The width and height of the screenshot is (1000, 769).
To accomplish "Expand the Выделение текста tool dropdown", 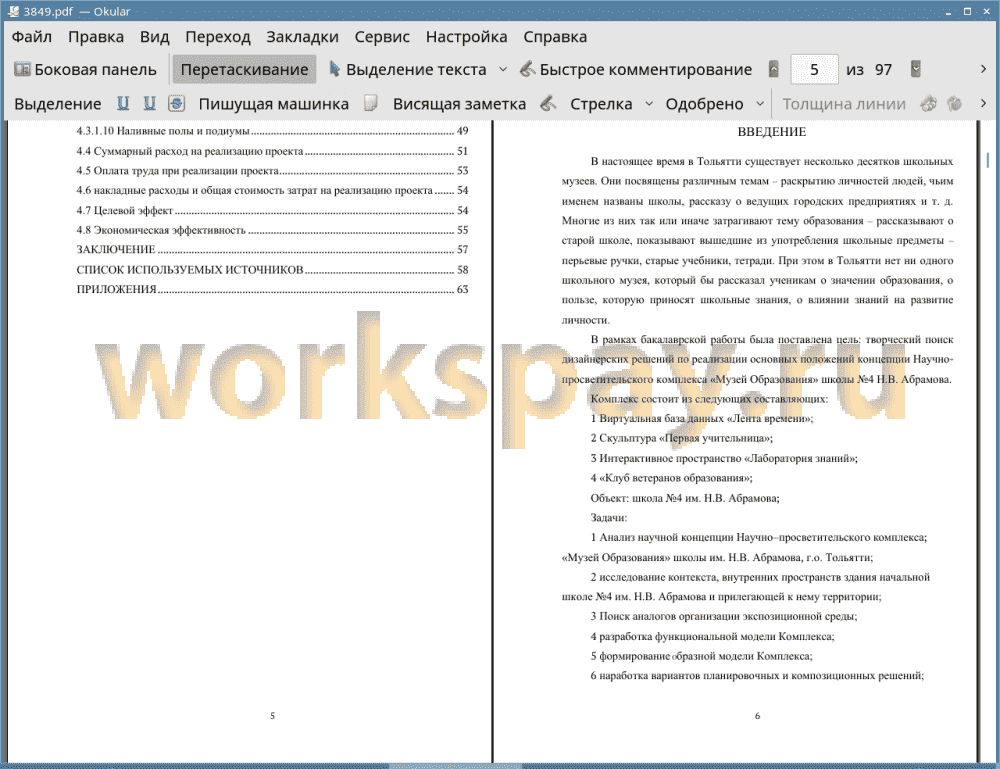I will [503, 70].
